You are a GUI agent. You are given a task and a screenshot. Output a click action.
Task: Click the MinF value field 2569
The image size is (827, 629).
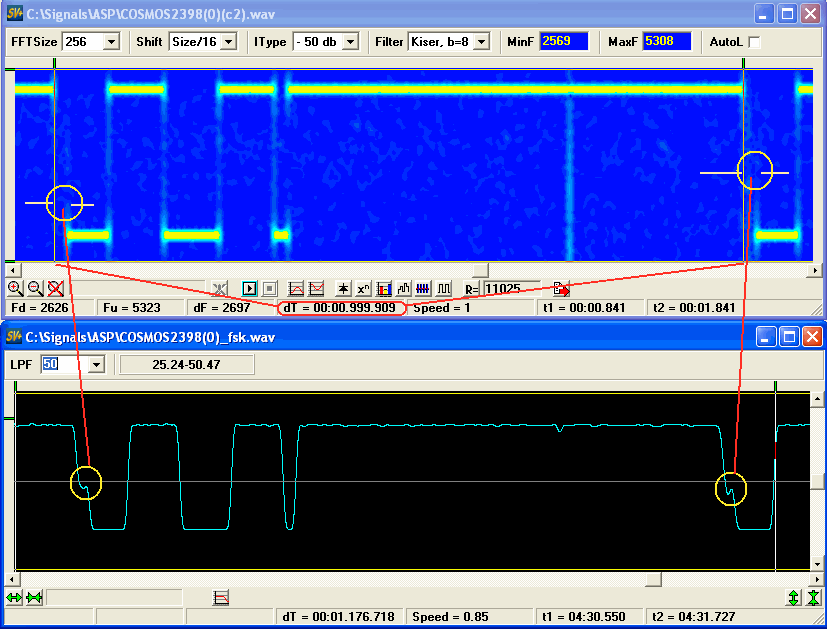(564, 42)
